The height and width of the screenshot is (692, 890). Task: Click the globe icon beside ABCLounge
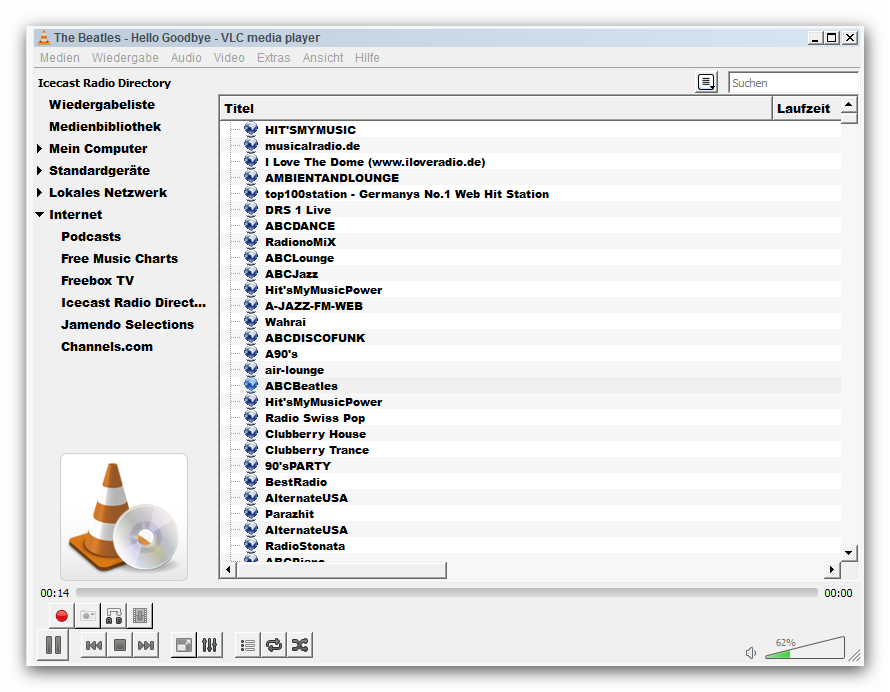[251, 257]
